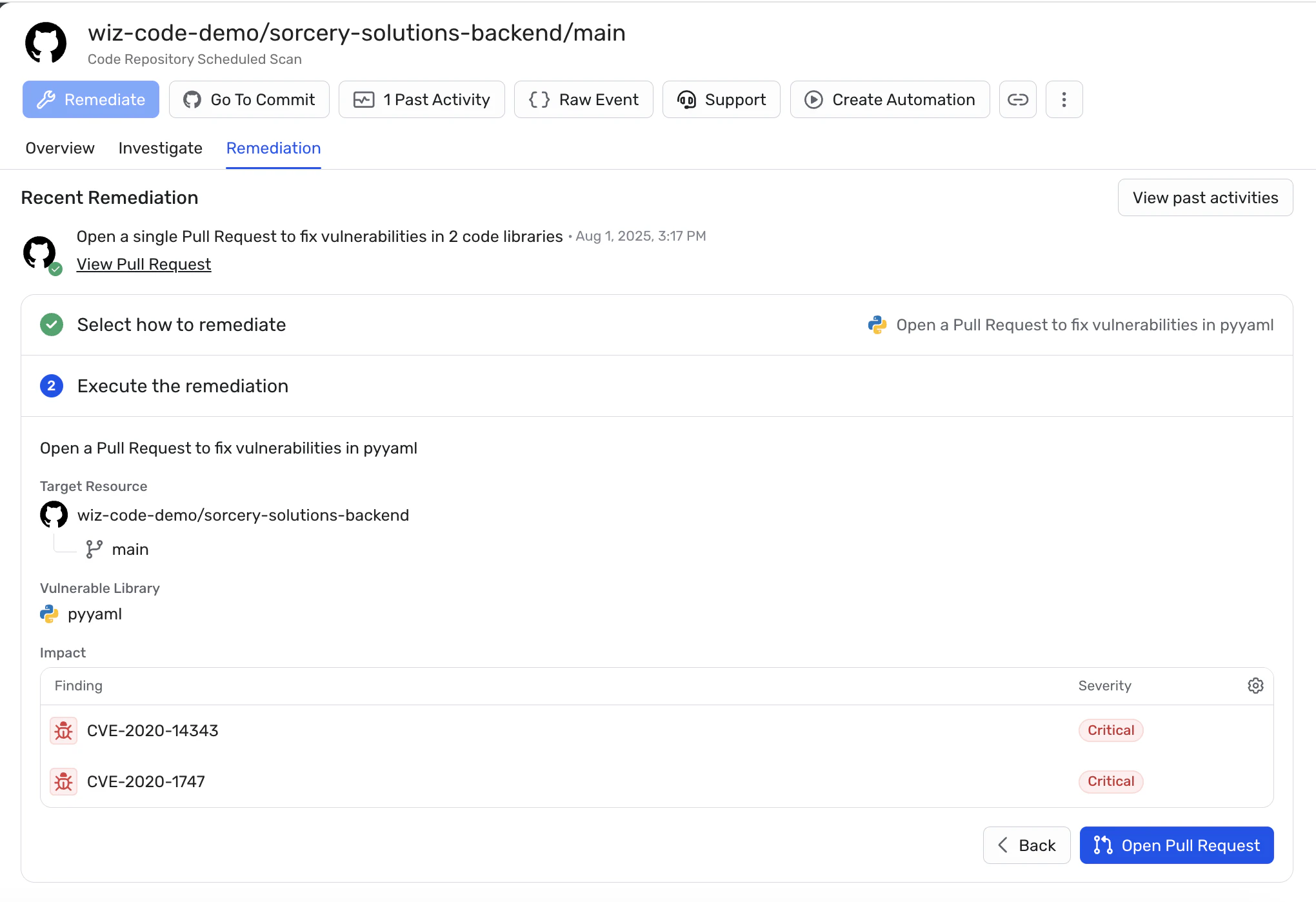
Task: Click Open Pull Request button
Action: (x=1177, y=845)
